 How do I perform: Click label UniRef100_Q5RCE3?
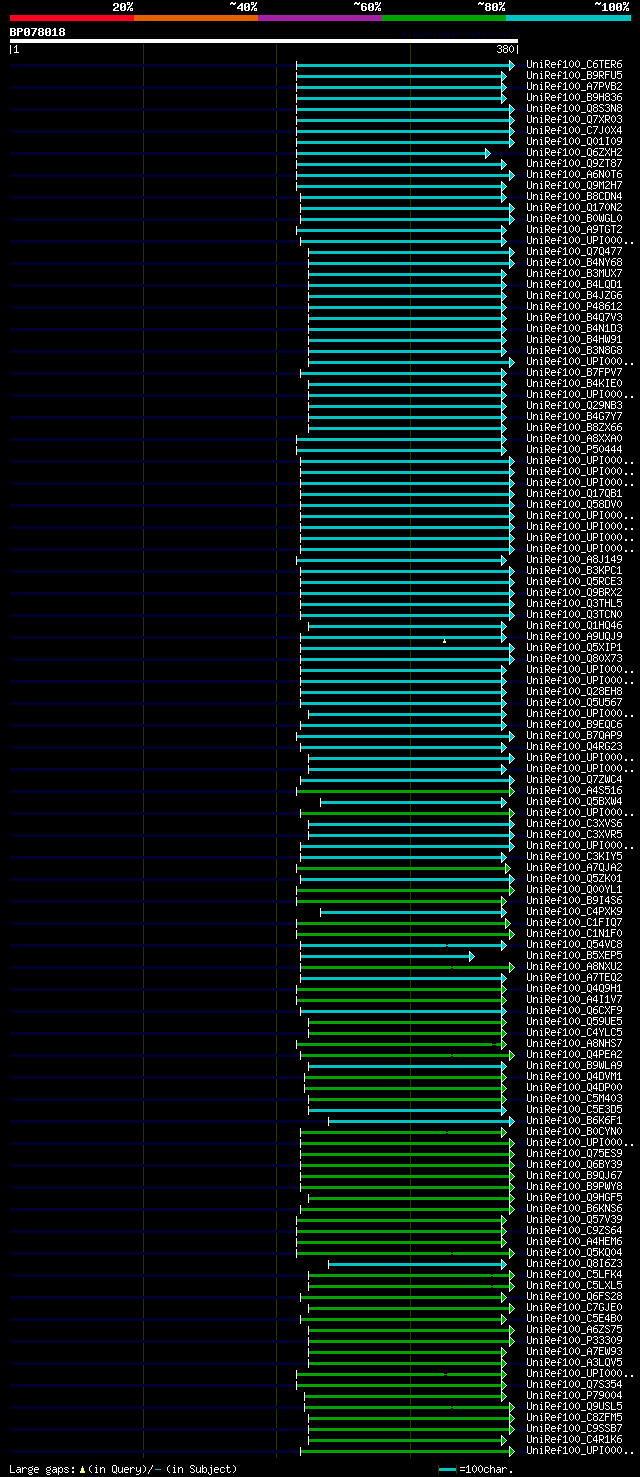coord(574,582)
